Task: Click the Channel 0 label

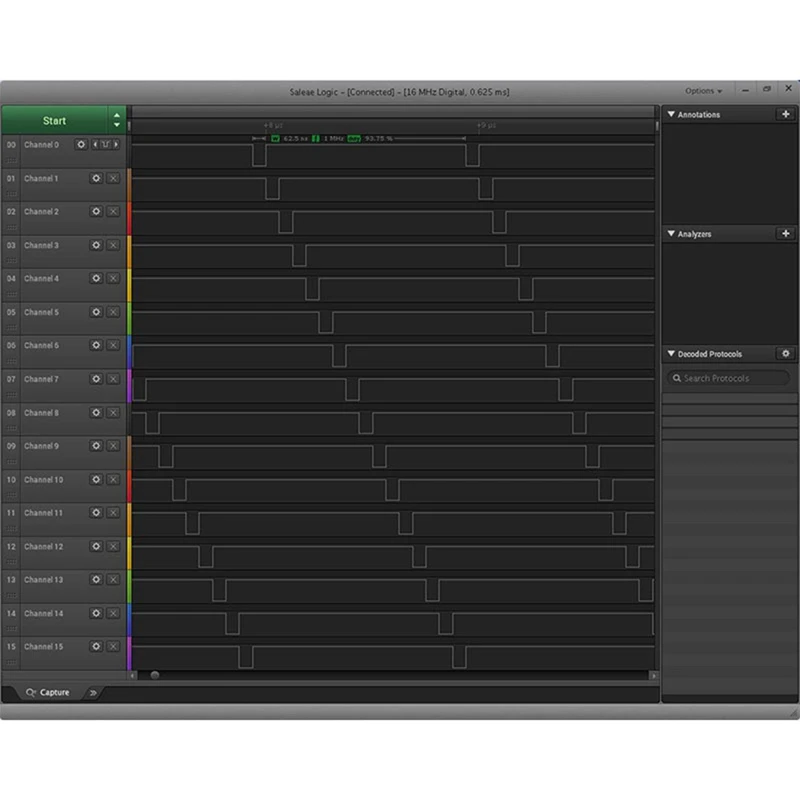Action: pyautogui.click(x=41, y=145)
